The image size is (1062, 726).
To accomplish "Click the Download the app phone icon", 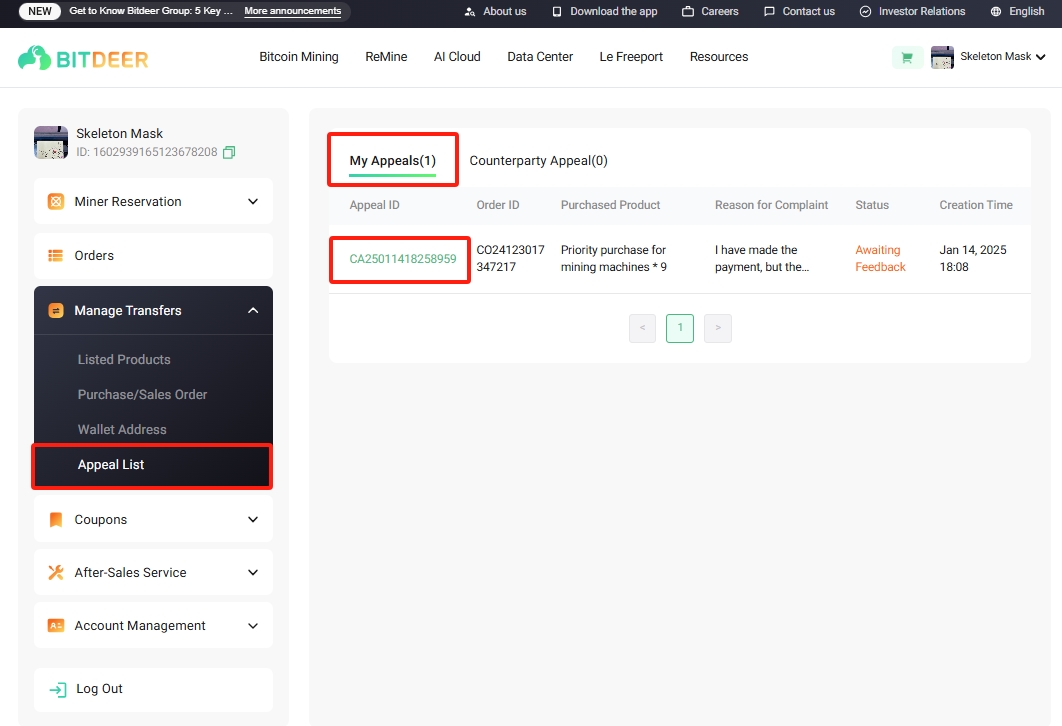I will click(x=557, y=12).
